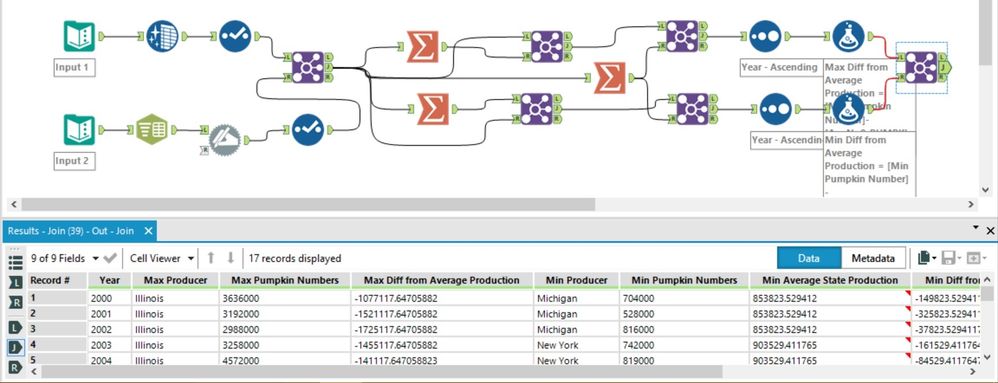Switch to the Metadata view
This screenshot has height=383, width=998.
(x=873, y=258)
